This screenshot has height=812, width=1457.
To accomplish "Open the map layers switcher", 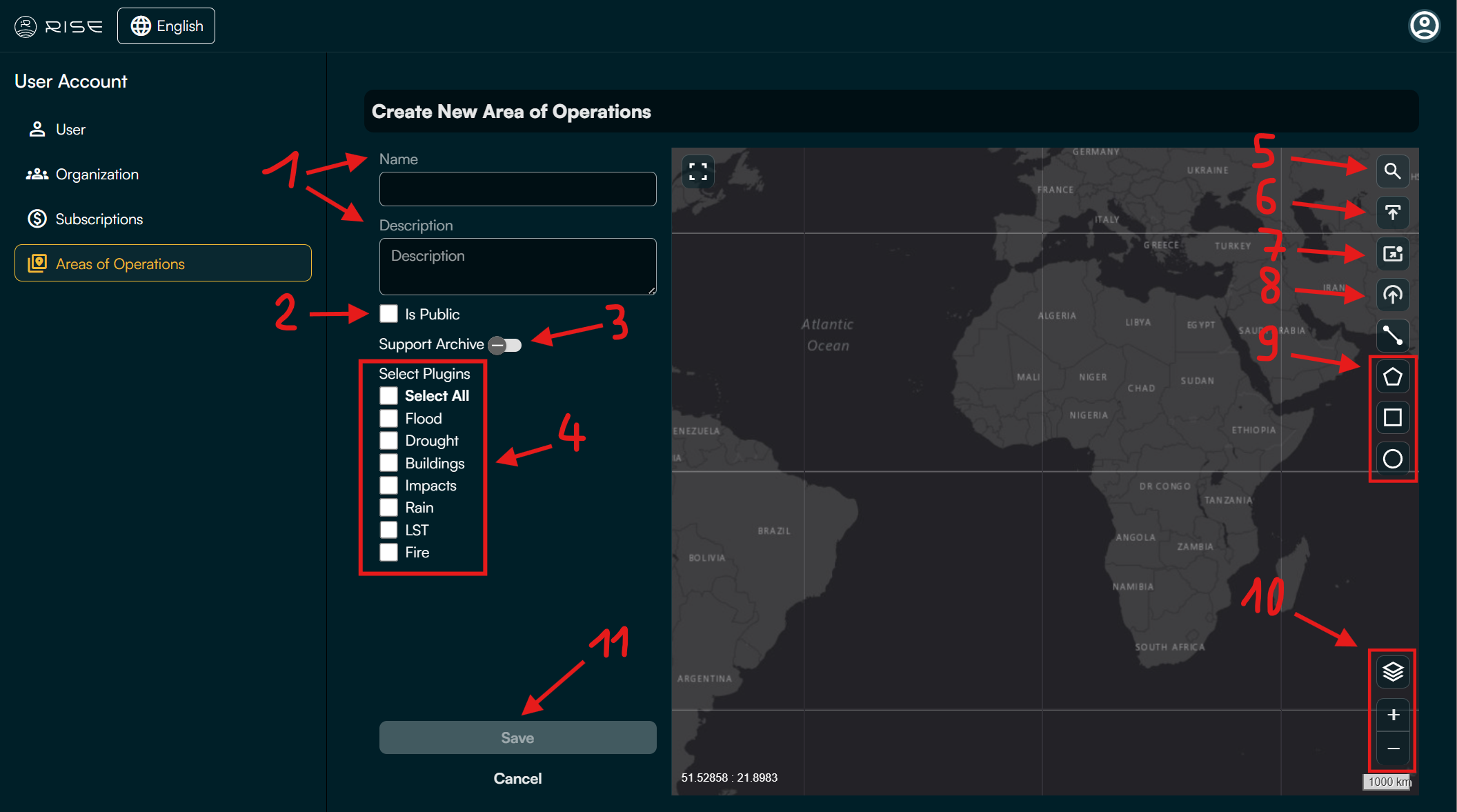I will [1393, 671].
